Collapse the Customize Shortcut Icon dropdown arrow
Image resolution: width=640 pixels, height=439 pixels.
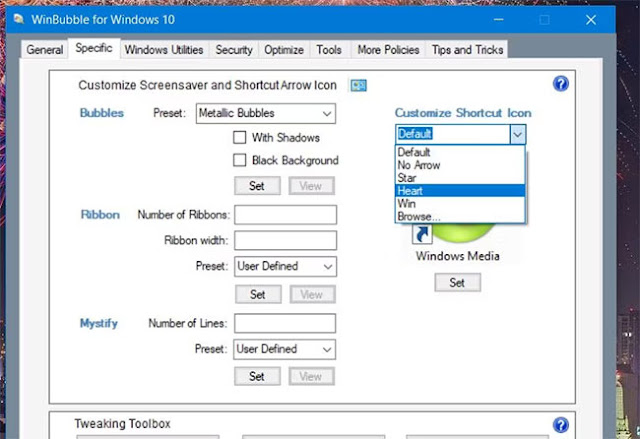tap(518, 134)
